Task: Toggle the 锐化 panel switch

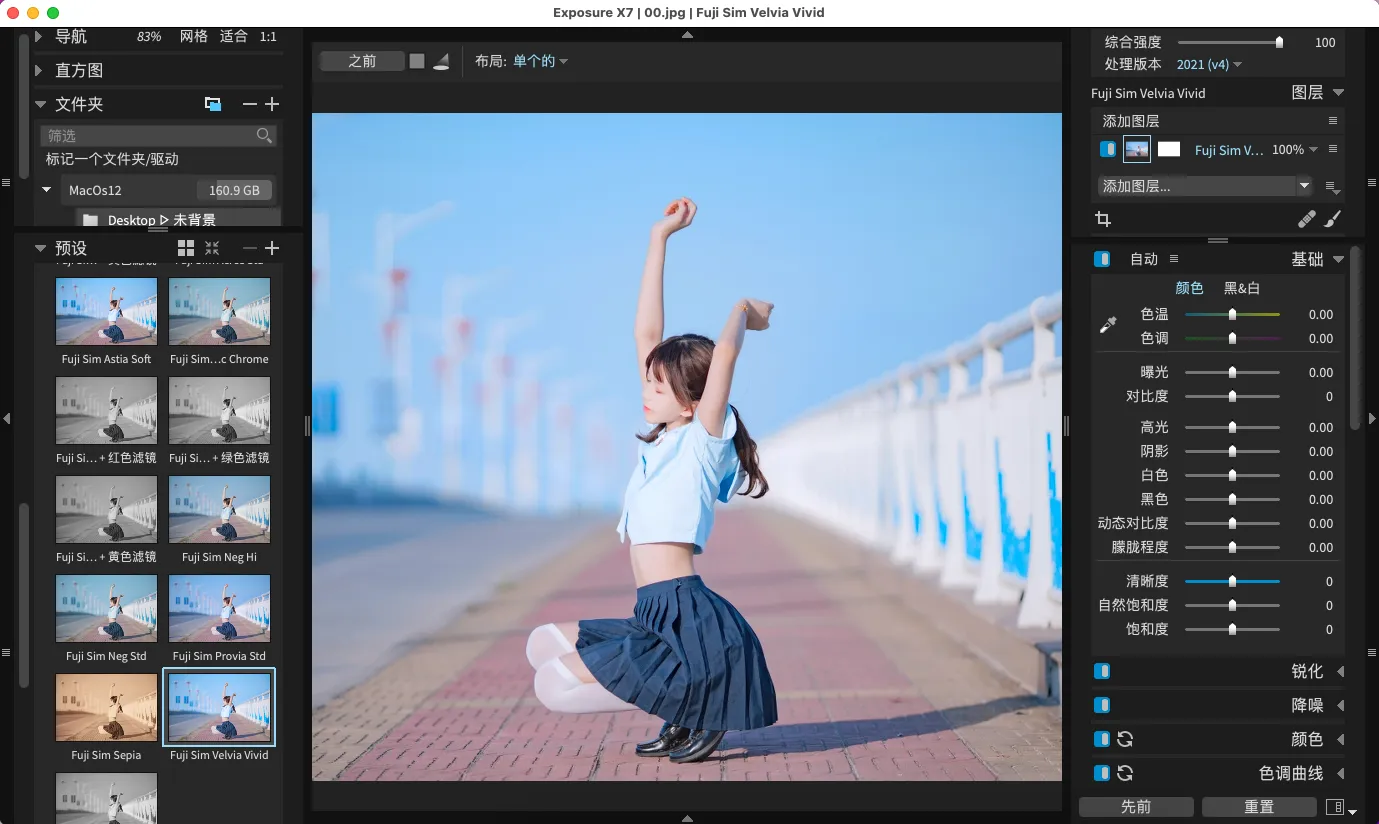Action: point(1102,671)
